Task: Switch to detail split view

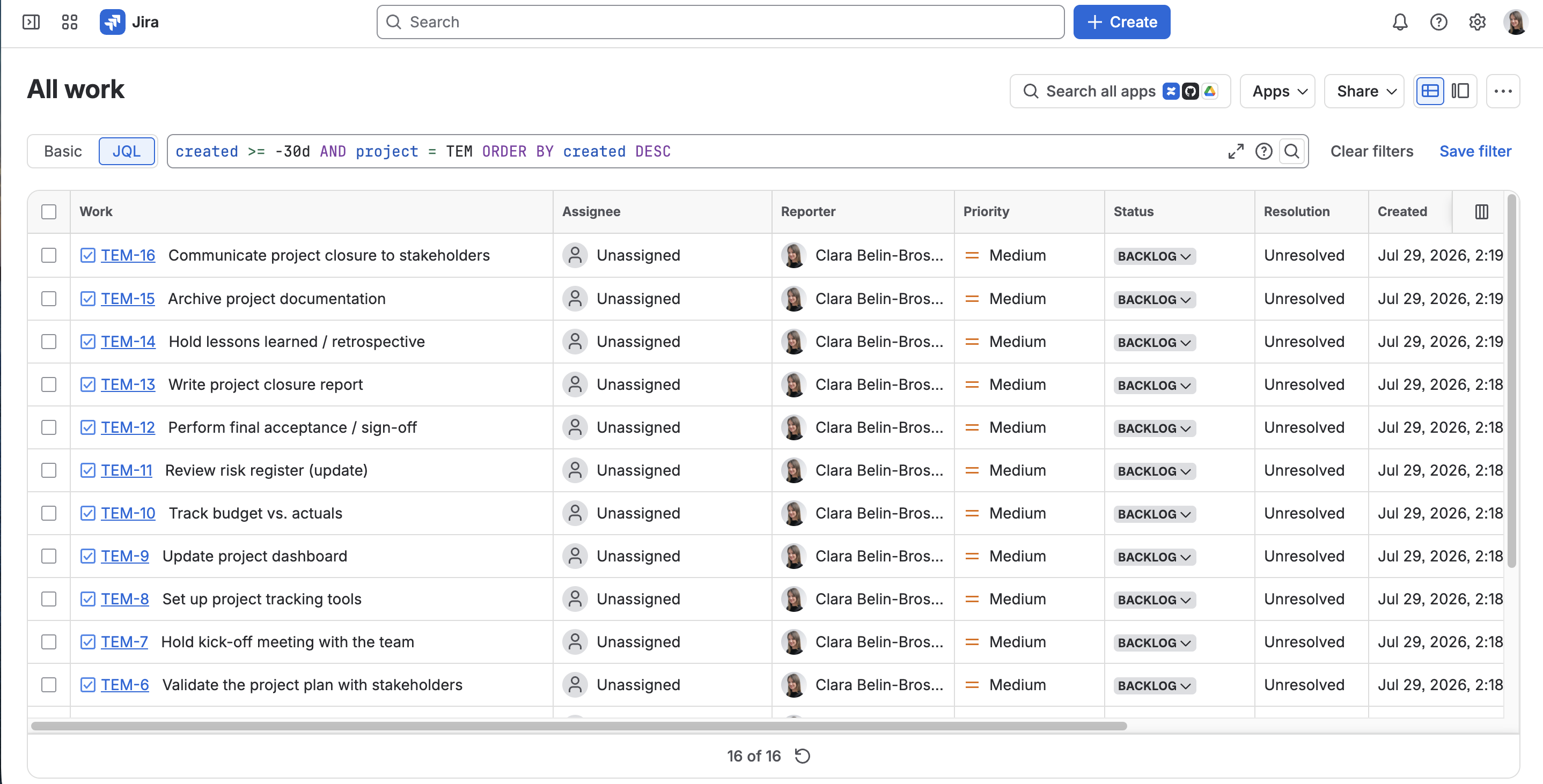Action: pyautogui.click(x=1460, y=91)
